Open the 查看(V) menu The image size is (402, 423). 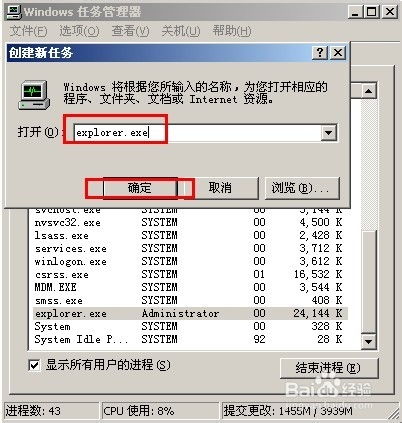pyautogui.click(x=130, y=31)
